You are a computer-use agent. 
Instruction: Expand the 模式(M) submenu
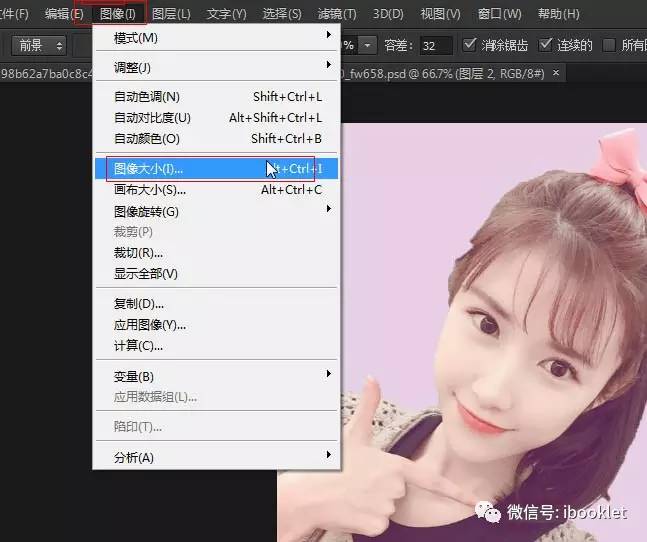(216, 38)
